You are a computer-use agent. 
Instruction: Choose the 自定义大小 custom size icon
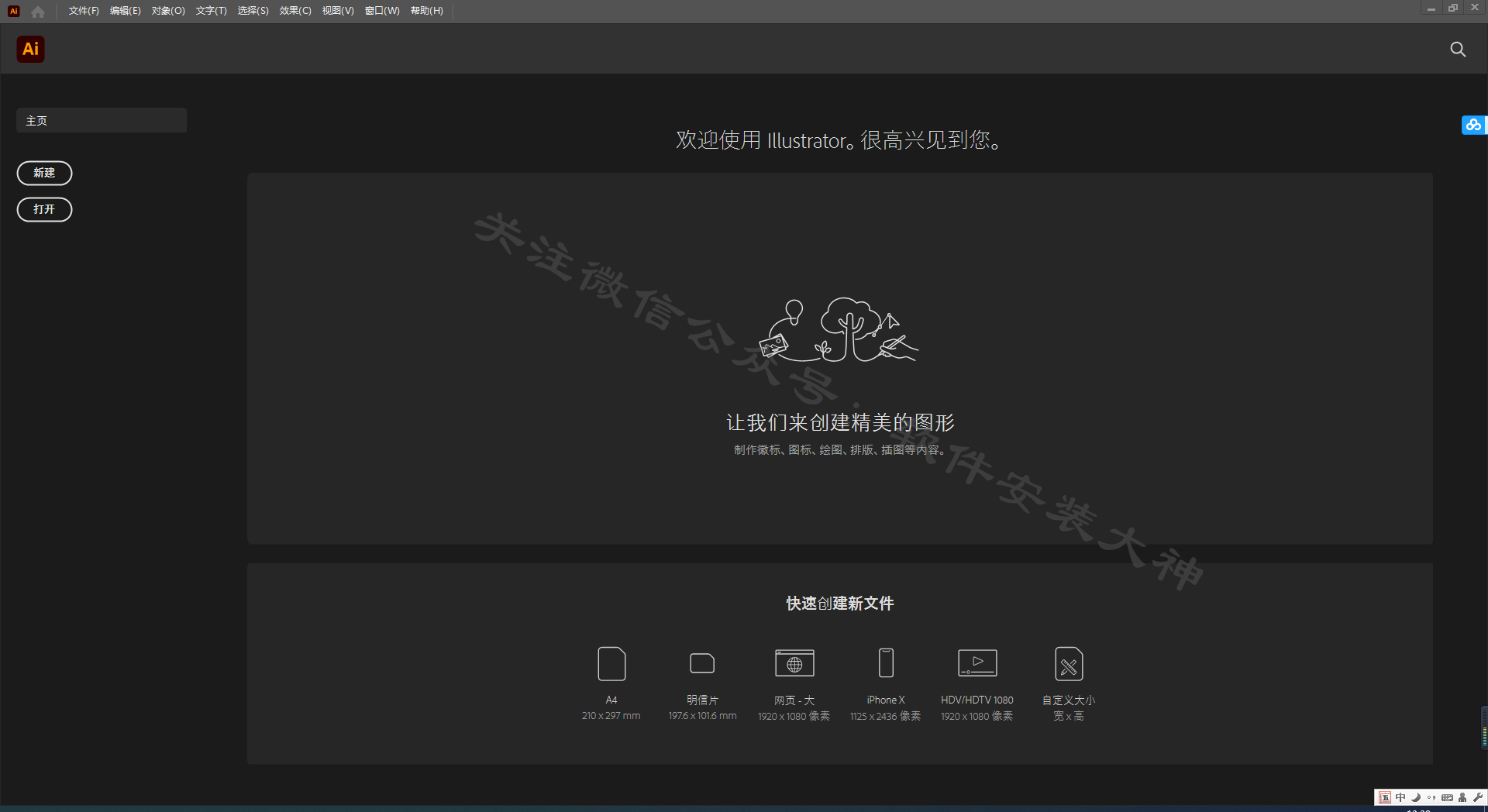pos(1069,664)
